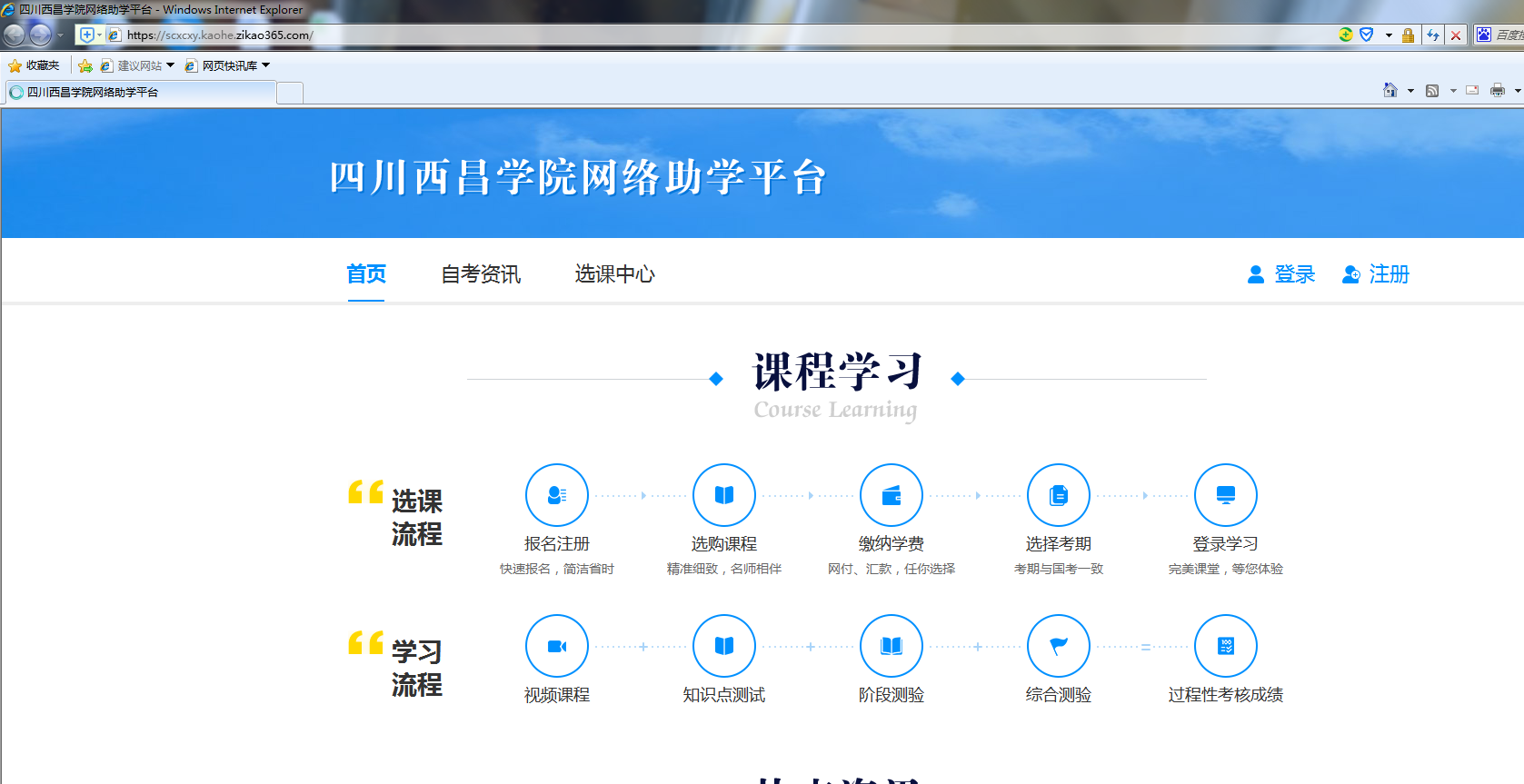
Task: Click the 阶段测验 open-book icon
Action: [891, 646]
